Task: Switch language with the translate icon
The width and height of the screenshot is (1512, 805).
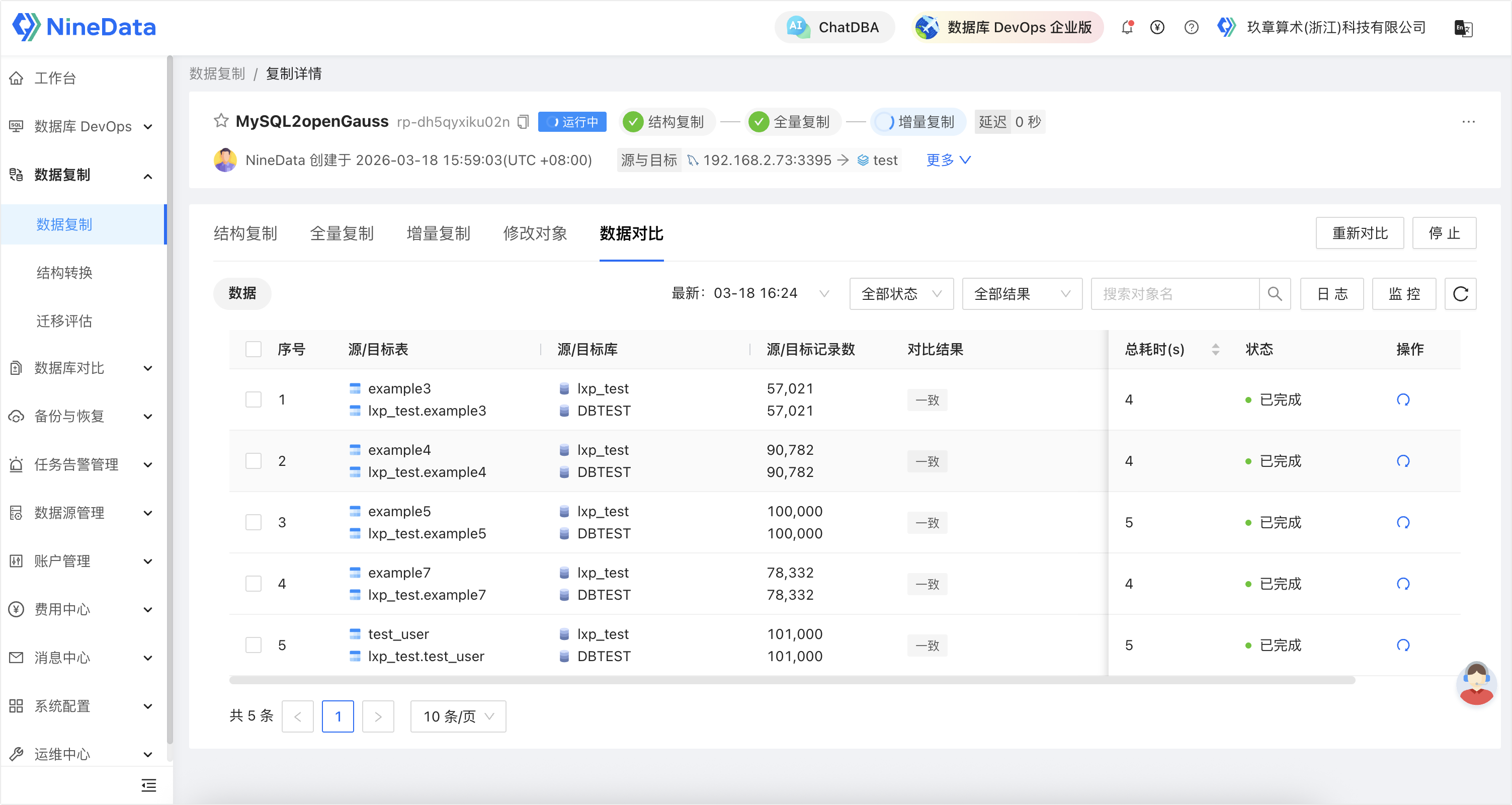Action: 1462,28
